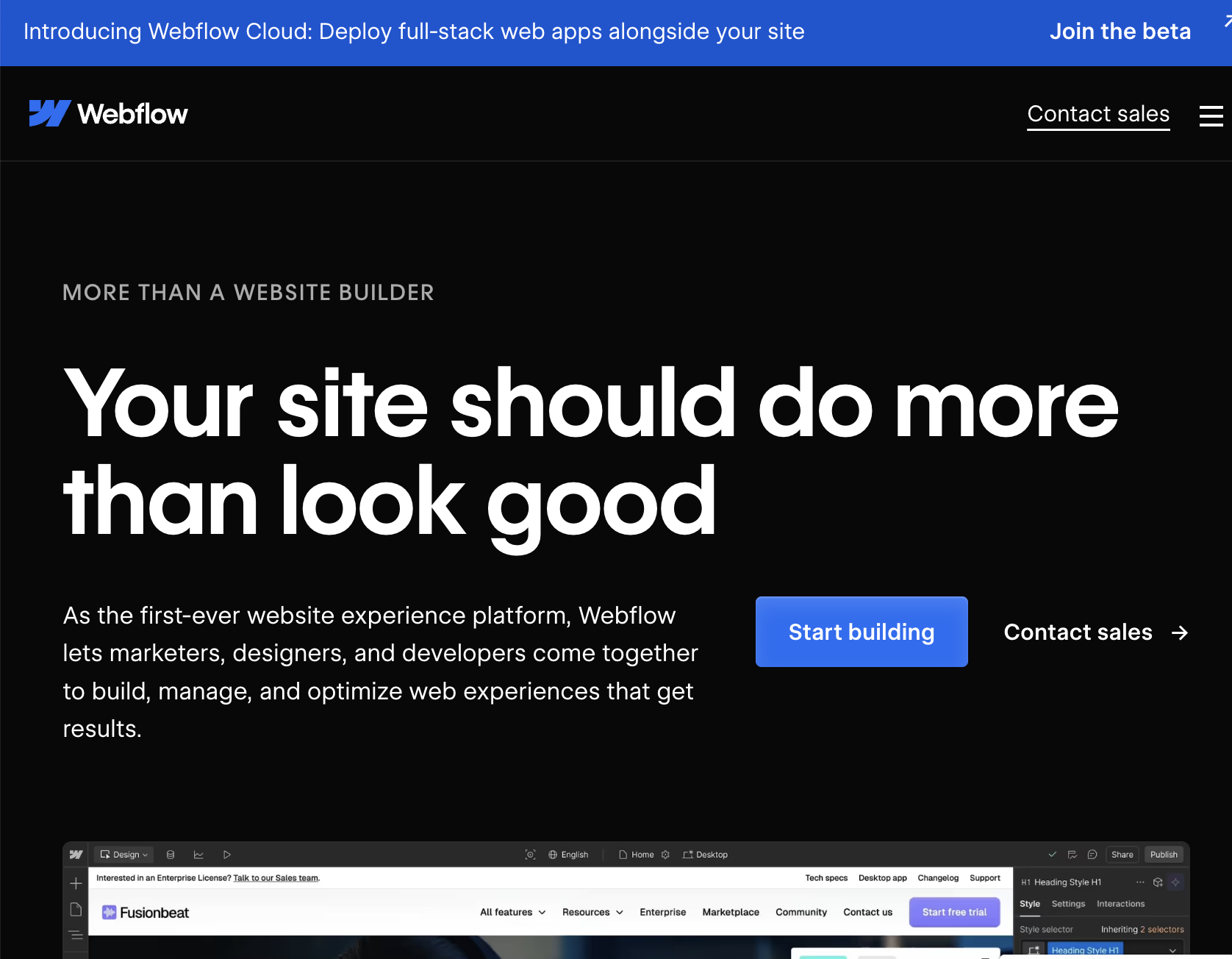Image resolution: width=1232 pixels, height=959 pixels.
Task: Open the Navigator layers icon
Action: 76,935
